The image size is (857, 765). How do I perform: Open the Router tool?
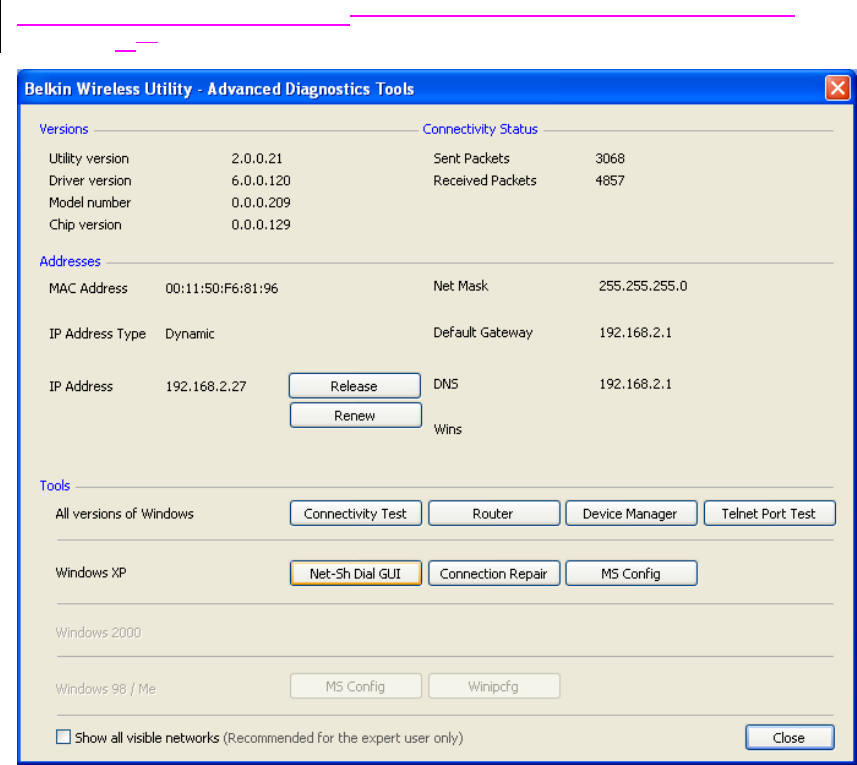coord(493,514)
